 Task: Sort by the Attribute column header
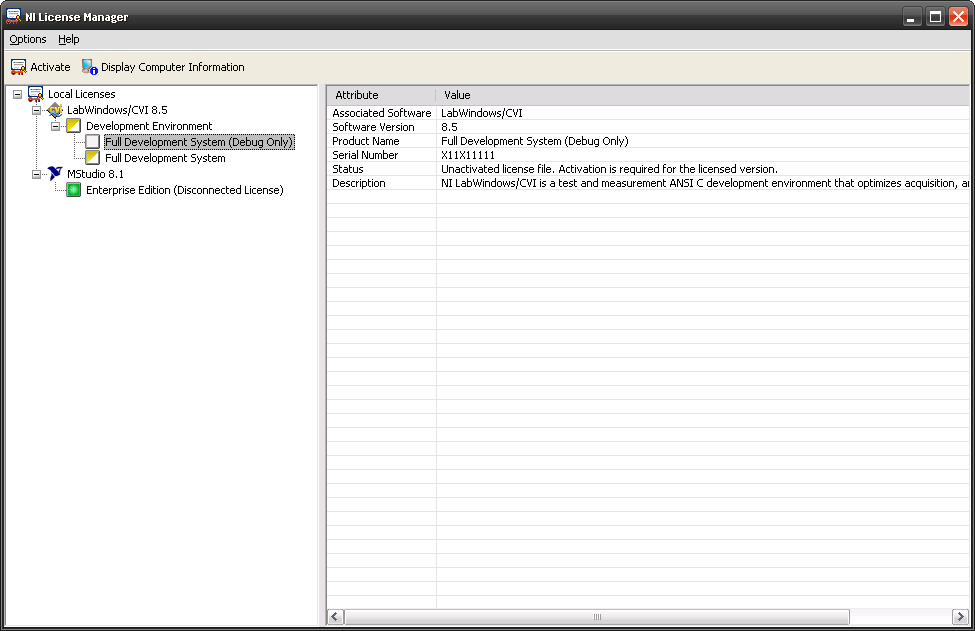pos(380,95)
